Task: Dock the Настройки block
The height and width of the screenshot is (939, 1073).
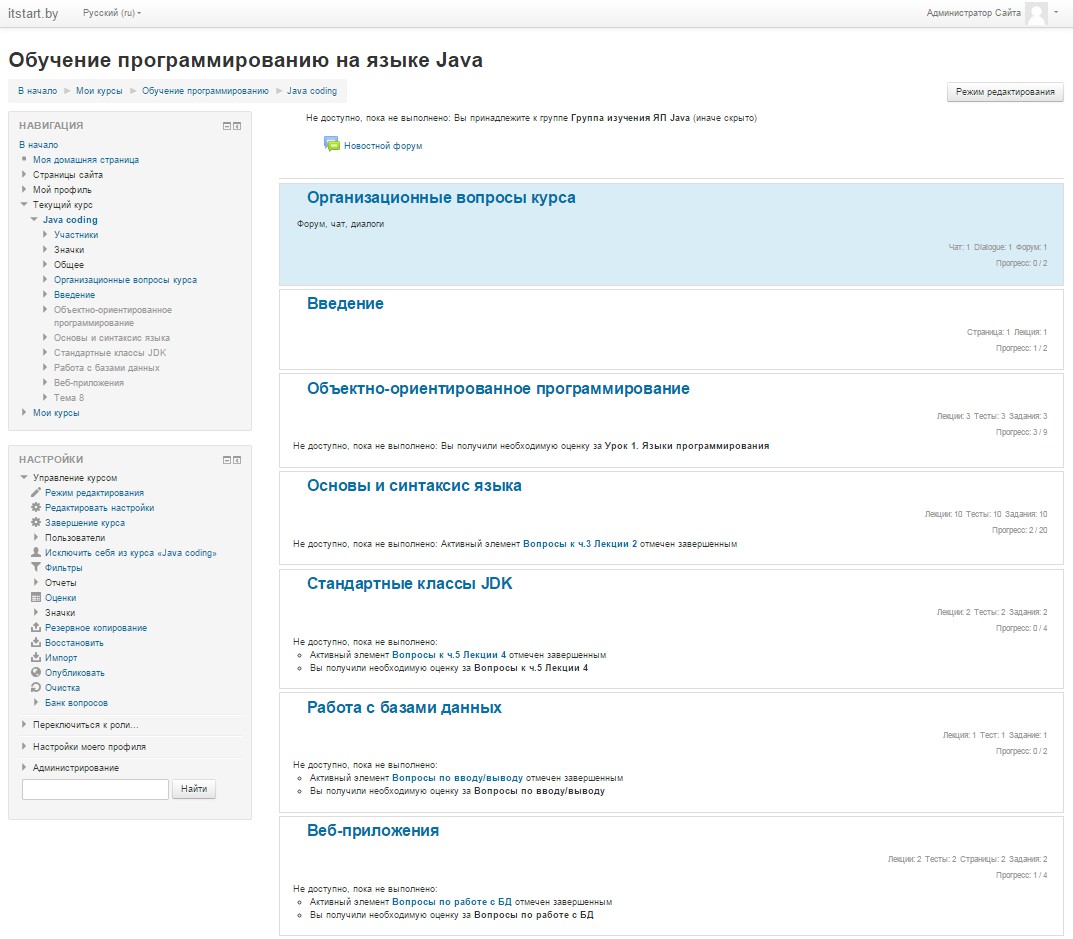Action: click(x=237, y=460)
